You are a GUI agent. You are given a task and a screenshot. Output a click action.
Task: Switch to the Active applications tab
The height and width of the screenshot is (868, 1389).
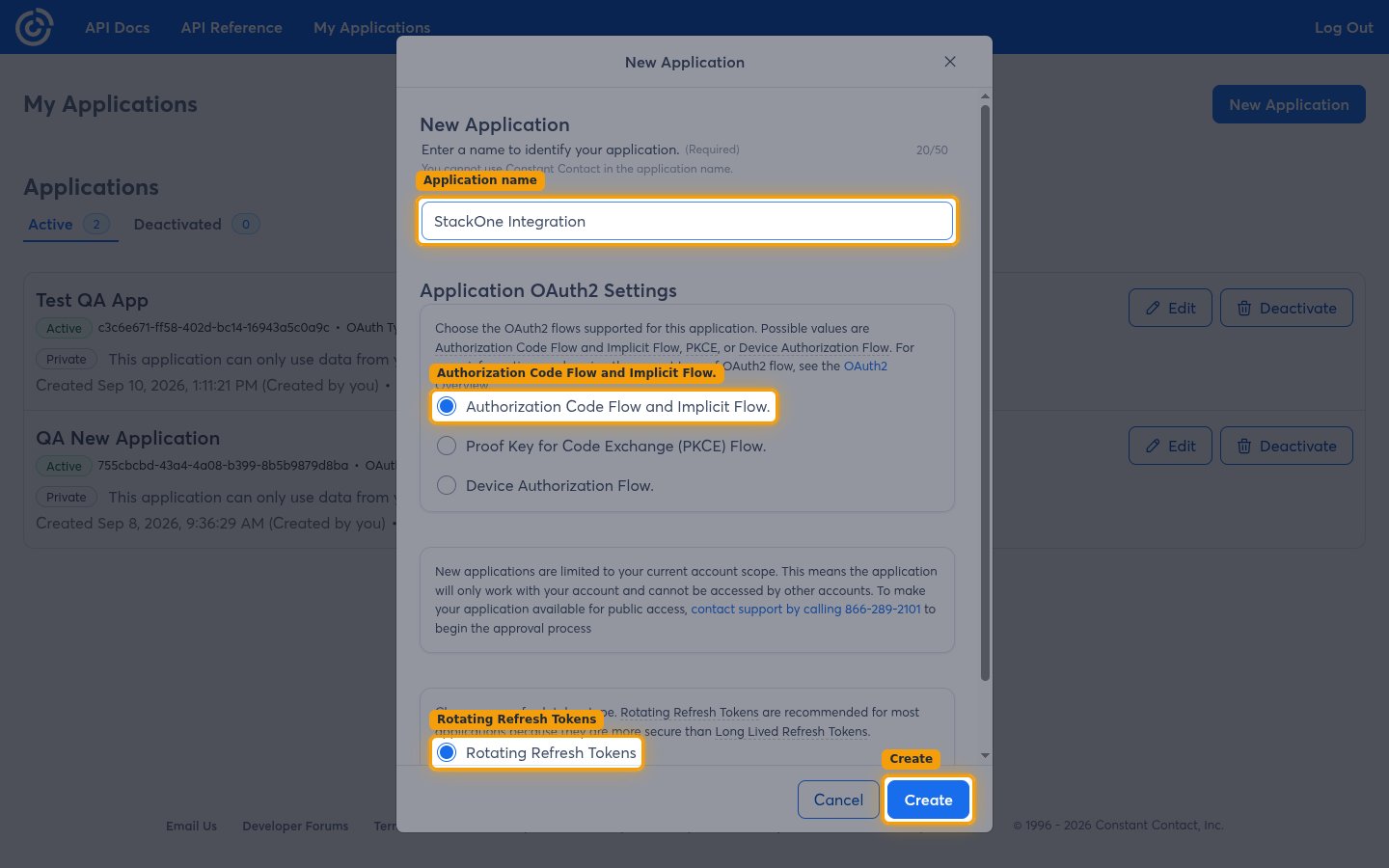pyautogui.click(x=69, y=224)
